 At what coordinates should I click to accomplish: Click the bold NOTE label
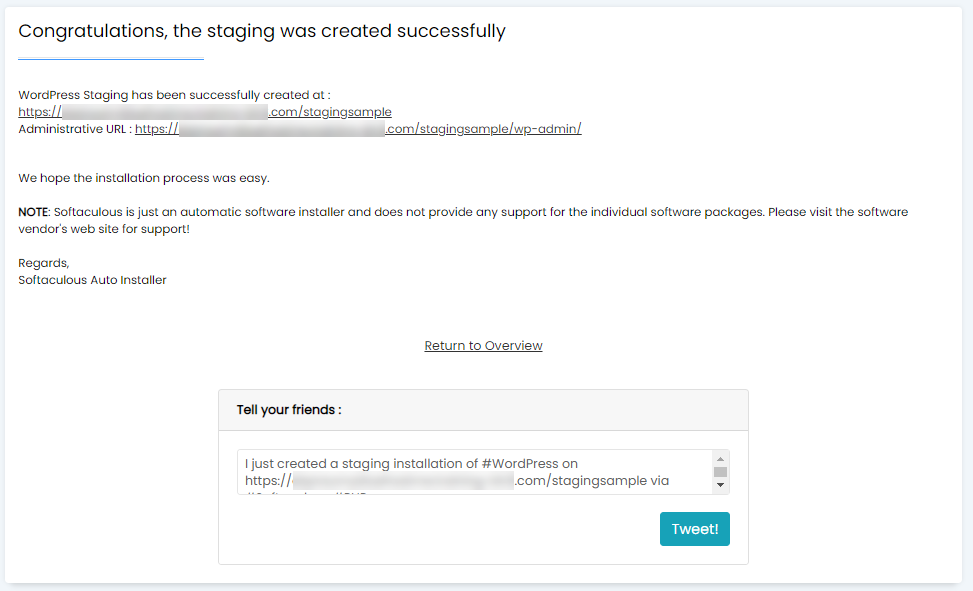click(x=34, y=212)
